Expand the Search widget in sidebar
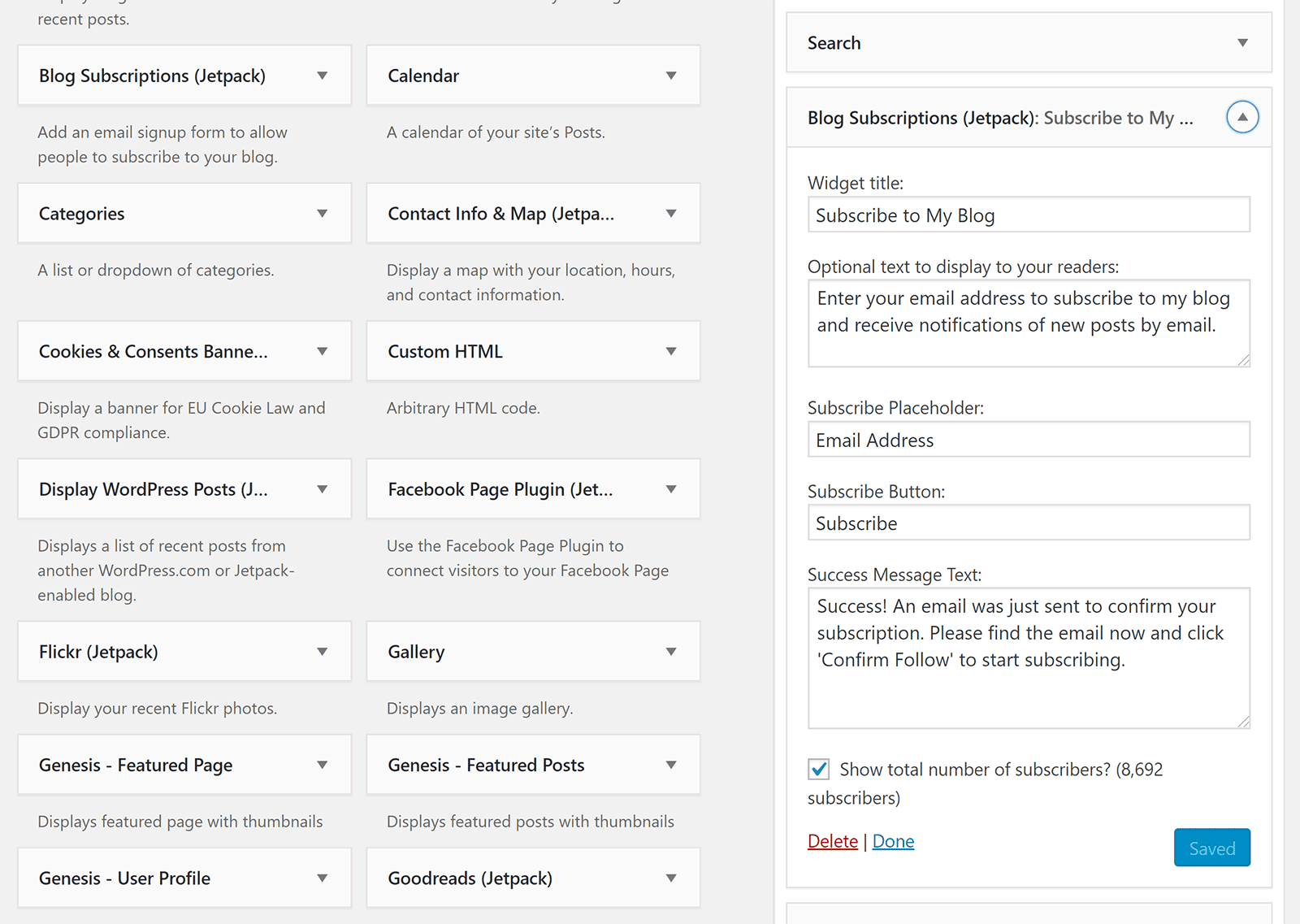 click(1242, 43)
